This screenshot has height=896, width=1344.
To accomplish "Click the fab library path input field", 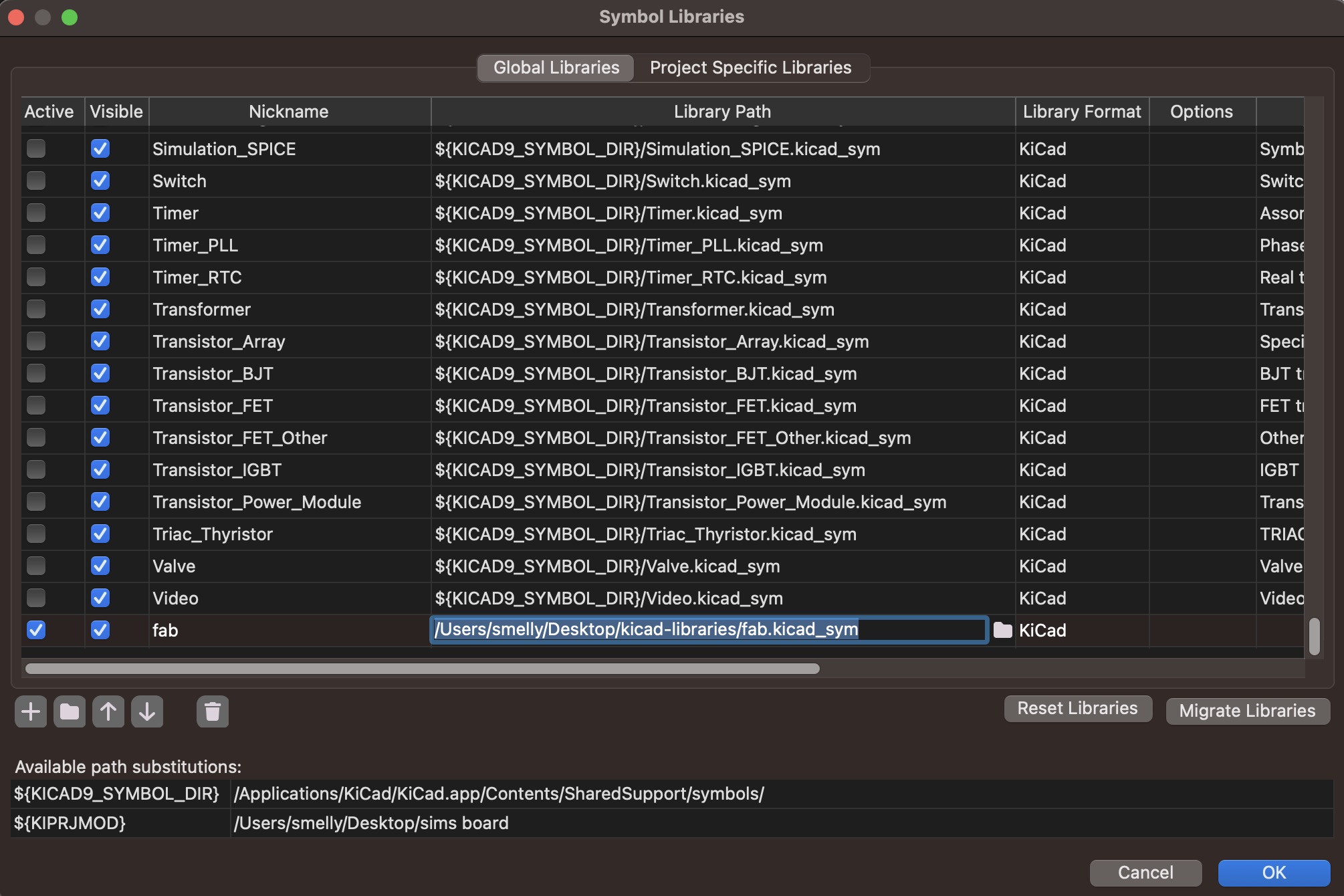I will tap(709, 630).
